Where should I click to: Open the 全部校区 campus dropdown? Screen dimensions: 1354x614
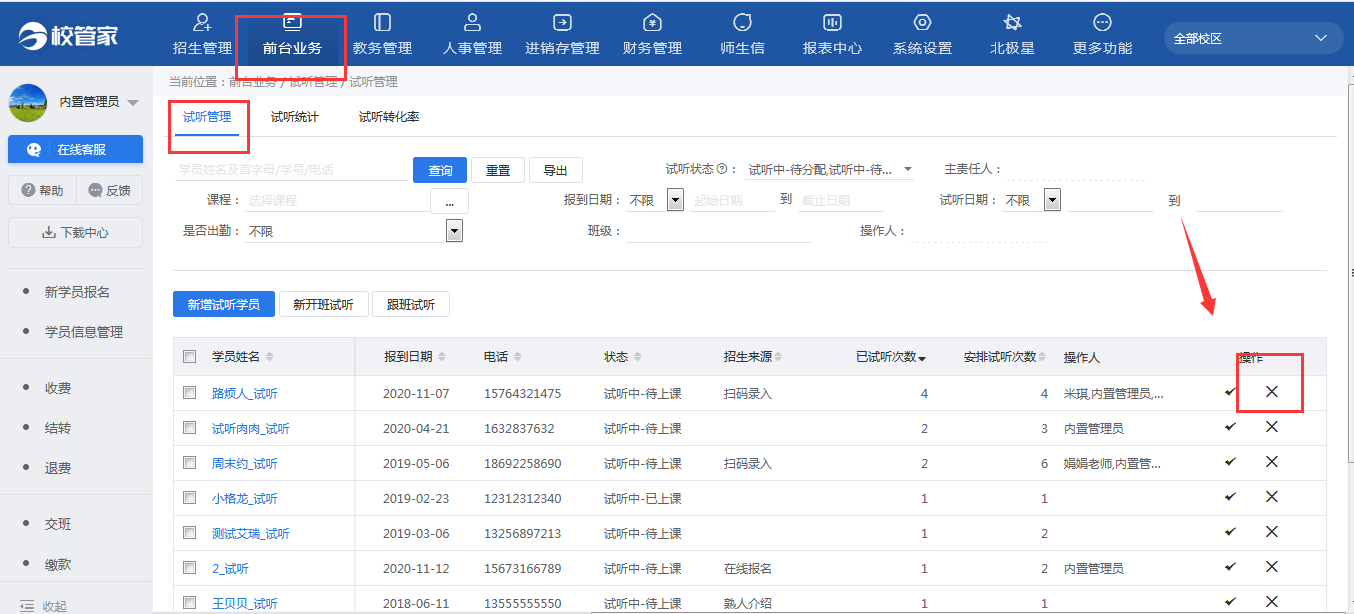(1253, 38)
